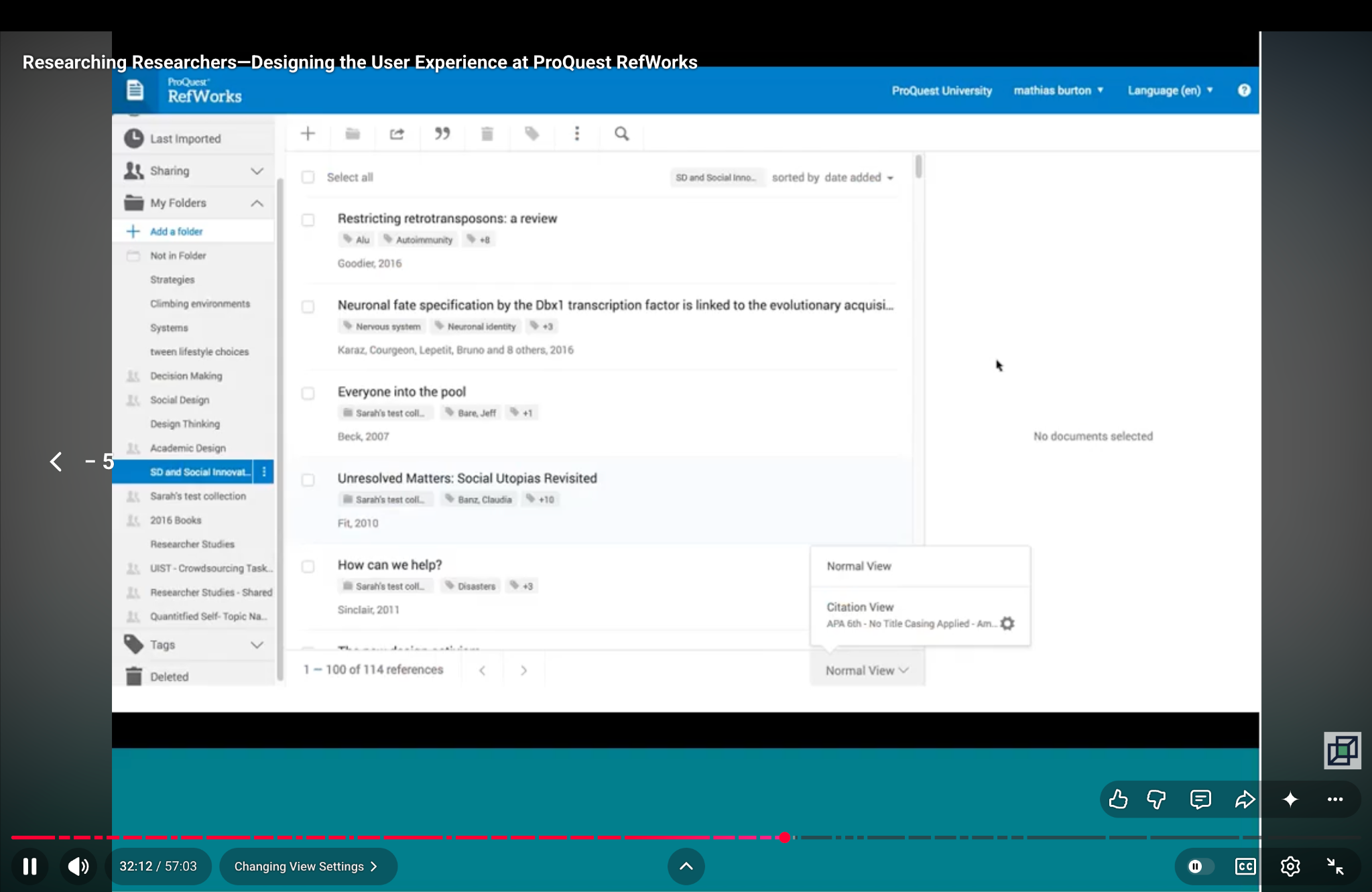Viewport: 1372px width, 892px height.
Task: Seek on the video progress bar
Action: [x=686, y=838]
